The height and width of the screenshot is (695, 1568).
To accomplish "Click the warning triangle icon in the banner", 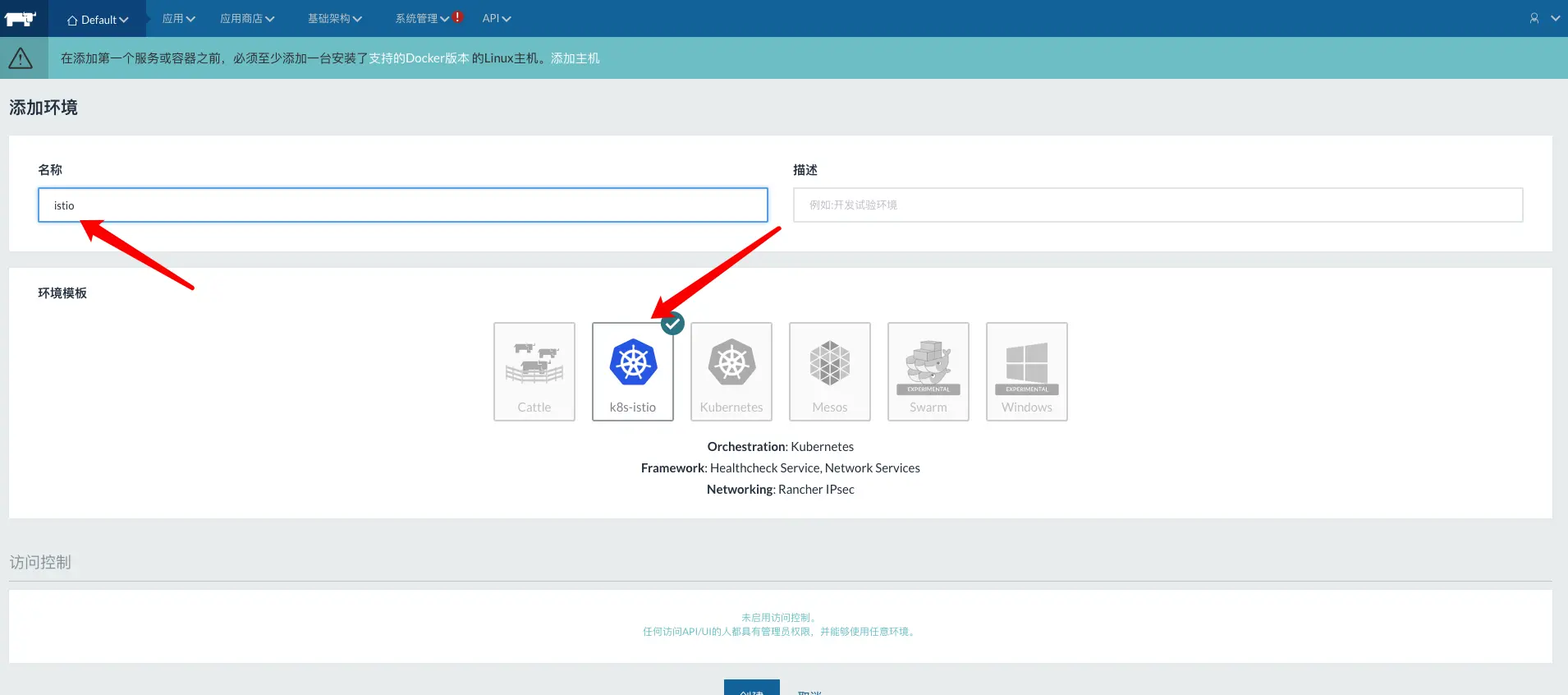I will point(21,58).
